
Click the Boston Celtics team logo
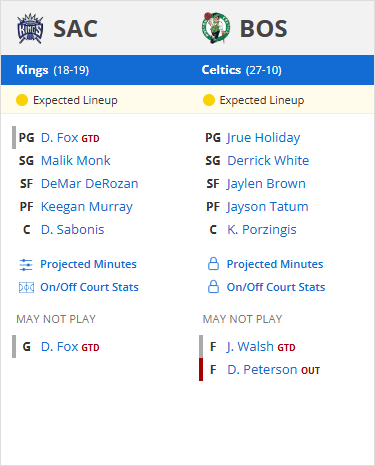coord(216,28)
